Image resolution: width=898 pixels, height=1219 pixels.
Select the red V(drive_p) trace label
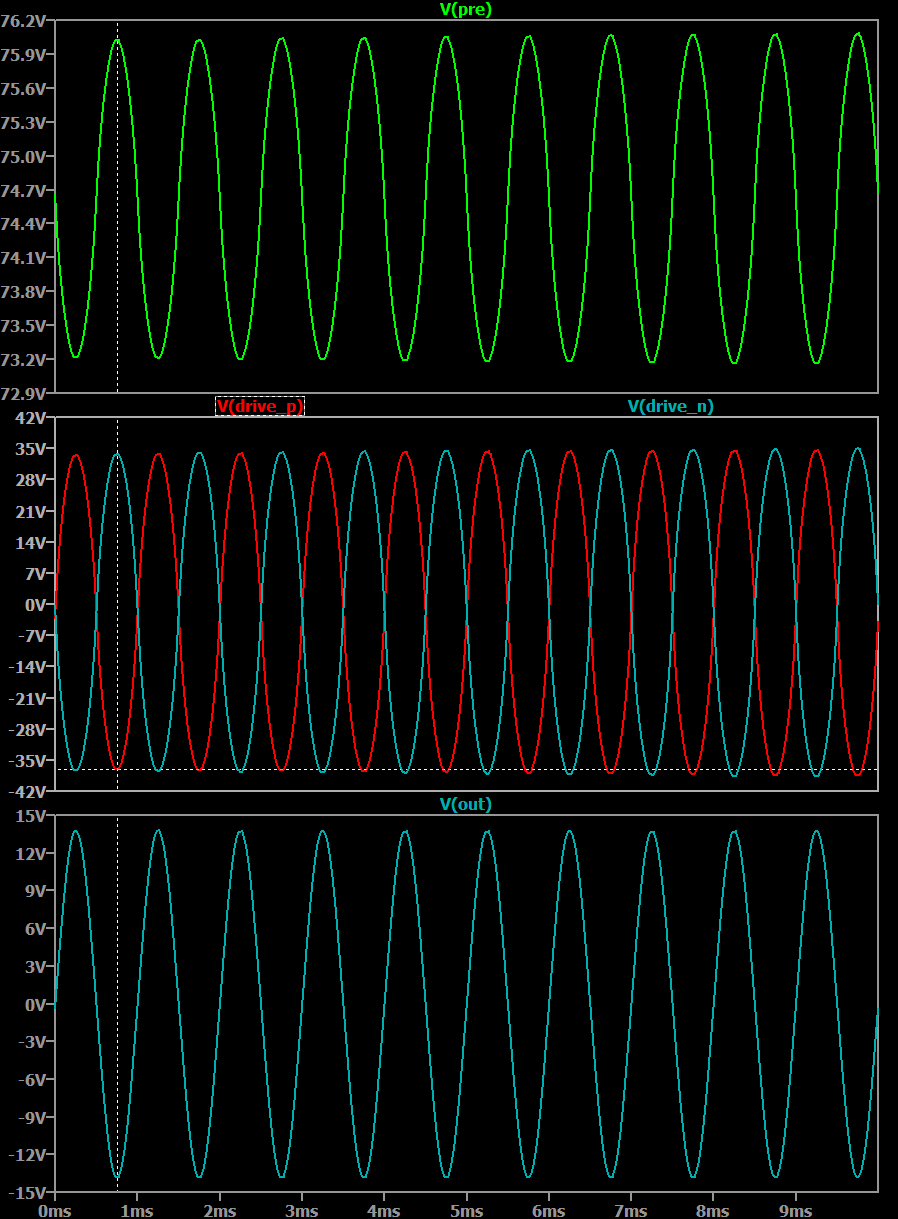(x=260, y=406)
